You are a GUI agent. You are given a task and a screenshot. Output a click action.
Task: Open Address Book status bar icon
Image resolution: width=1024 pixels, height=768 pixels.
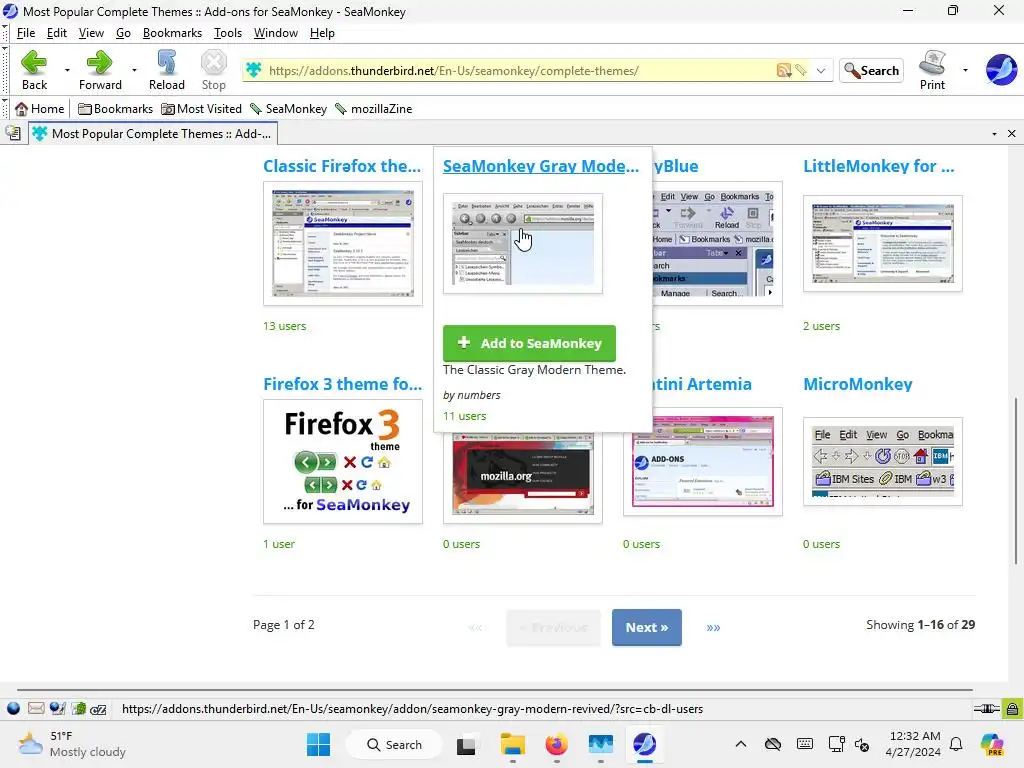79,709
